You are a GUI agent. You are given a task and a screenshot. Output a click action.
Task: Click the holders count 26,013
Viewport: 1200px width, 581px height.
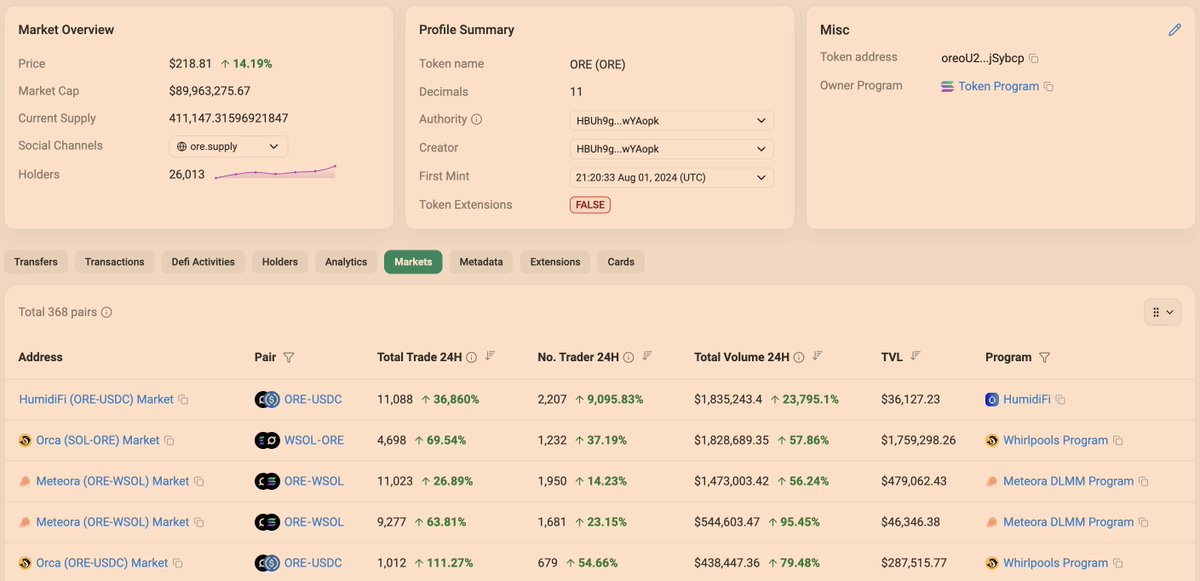pos(187,174)
